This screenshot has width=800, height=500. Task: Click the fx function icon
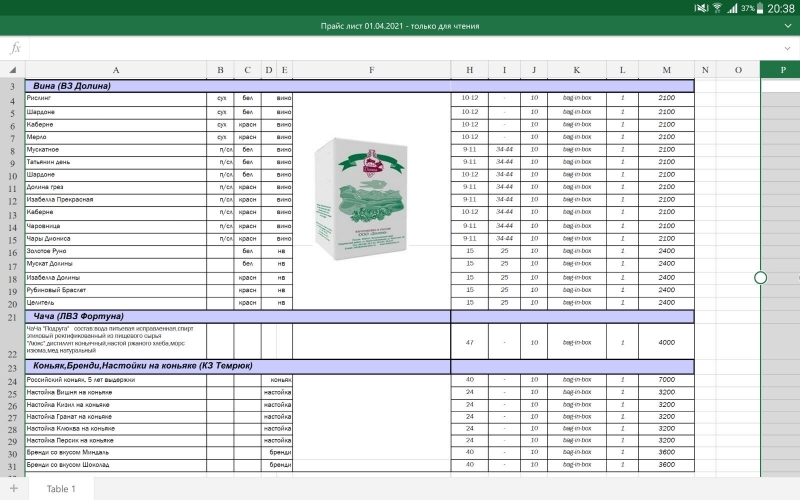coord(15,48)
